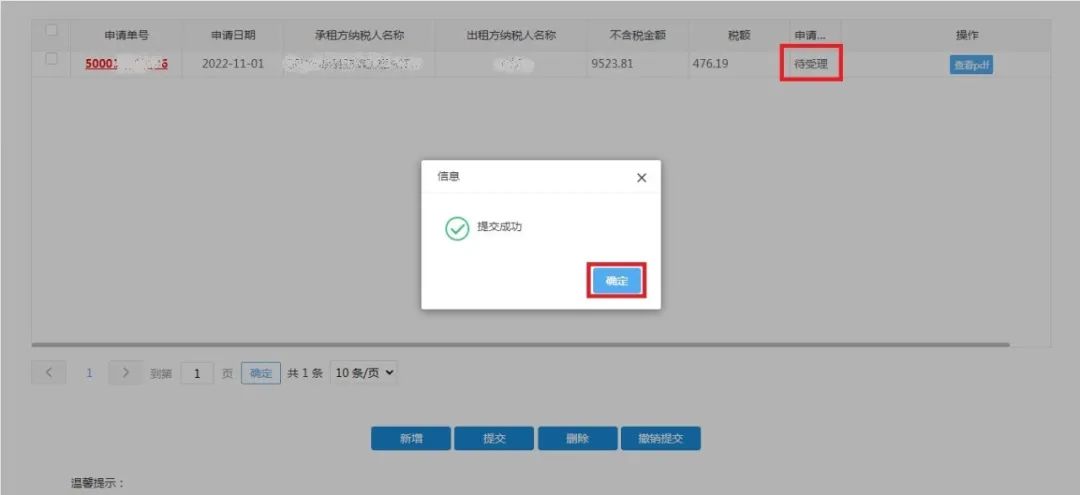1080x495 pixels.
Task: Click the 出租方纳税人名称 column header
Action: [510, 35]
